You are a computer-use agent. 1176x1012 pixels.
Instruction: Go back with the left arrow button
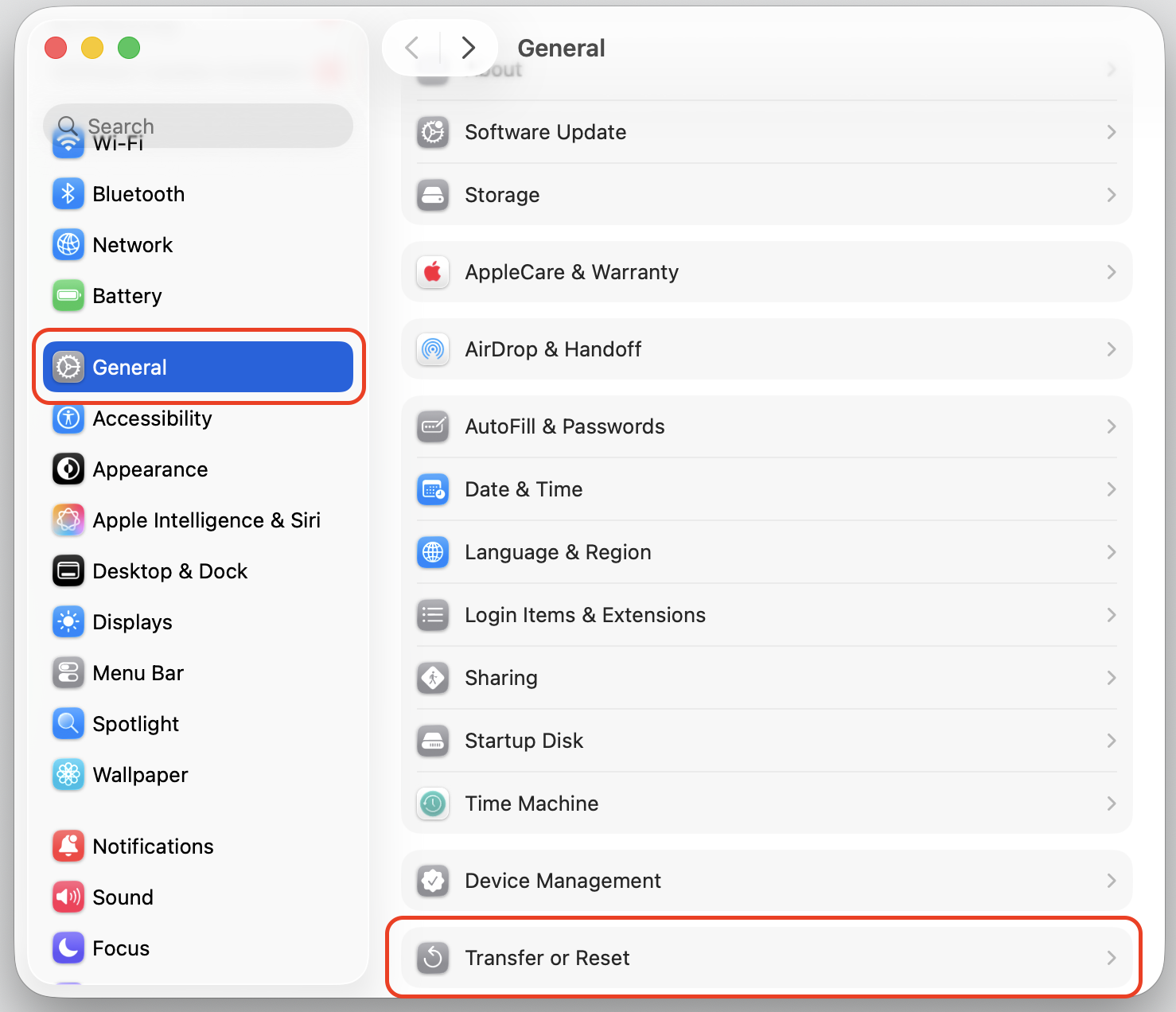(x=412, y=48)
